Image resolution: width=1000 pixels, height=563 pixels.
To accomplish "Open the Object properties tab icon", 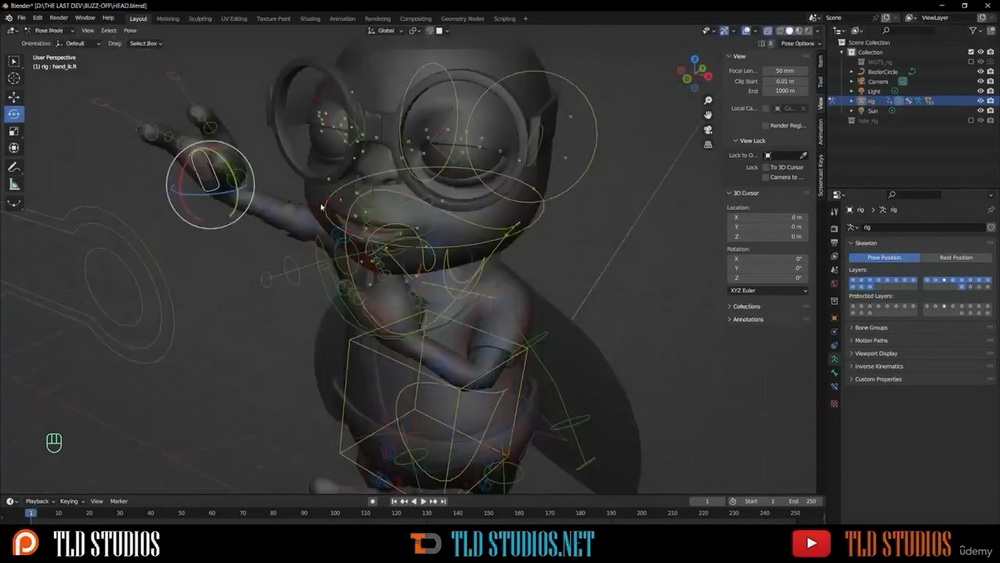I will click(834, 318).
